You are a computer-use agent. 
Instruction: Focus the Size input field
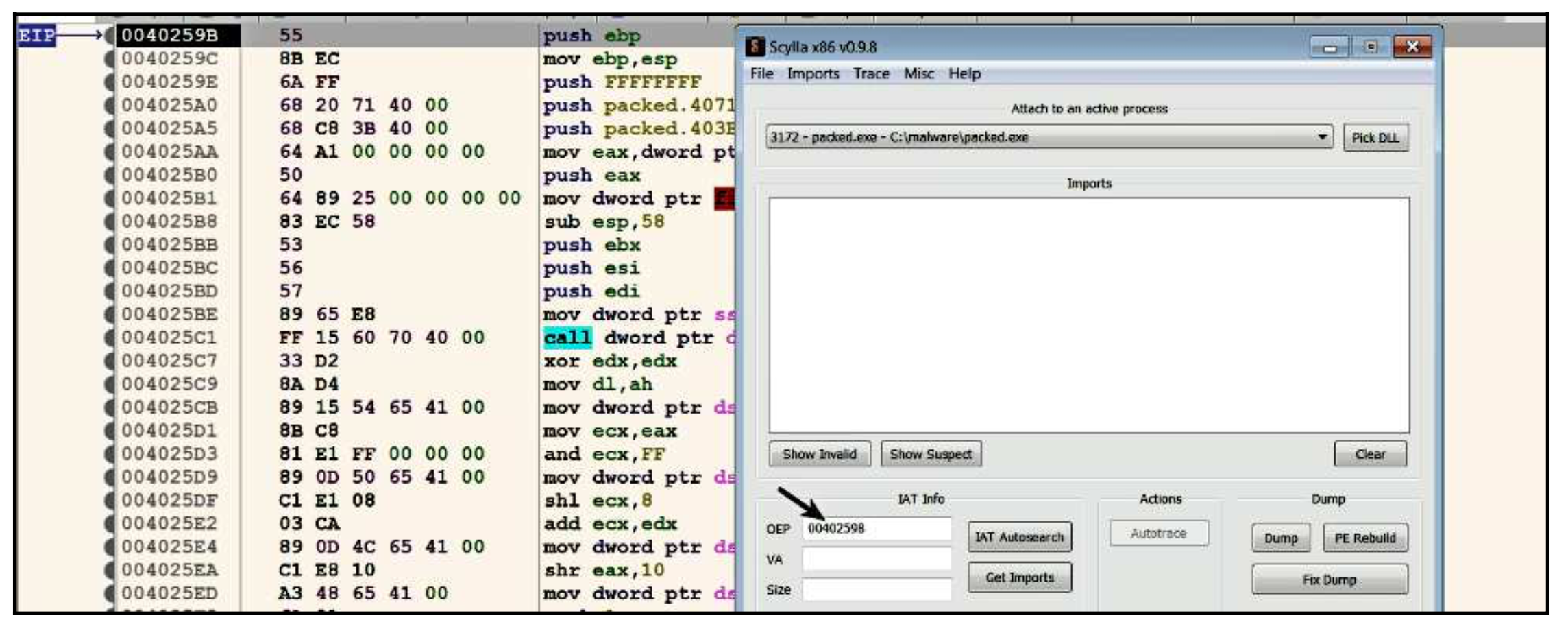click(x=877, y=589)
